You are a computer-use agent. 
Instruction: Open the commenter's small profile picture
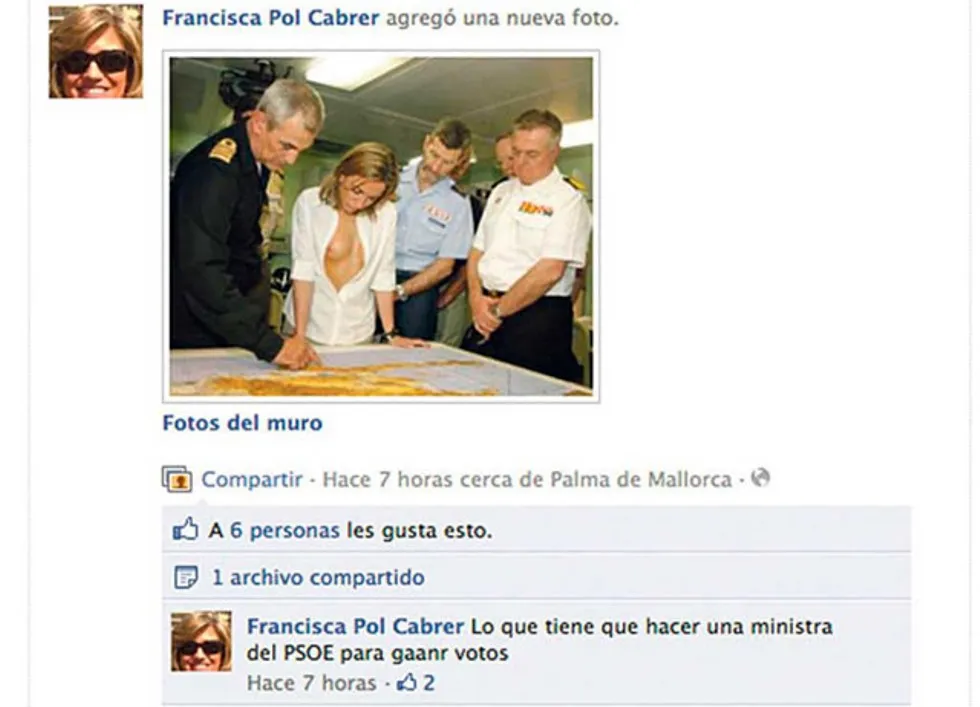point(201,641)
